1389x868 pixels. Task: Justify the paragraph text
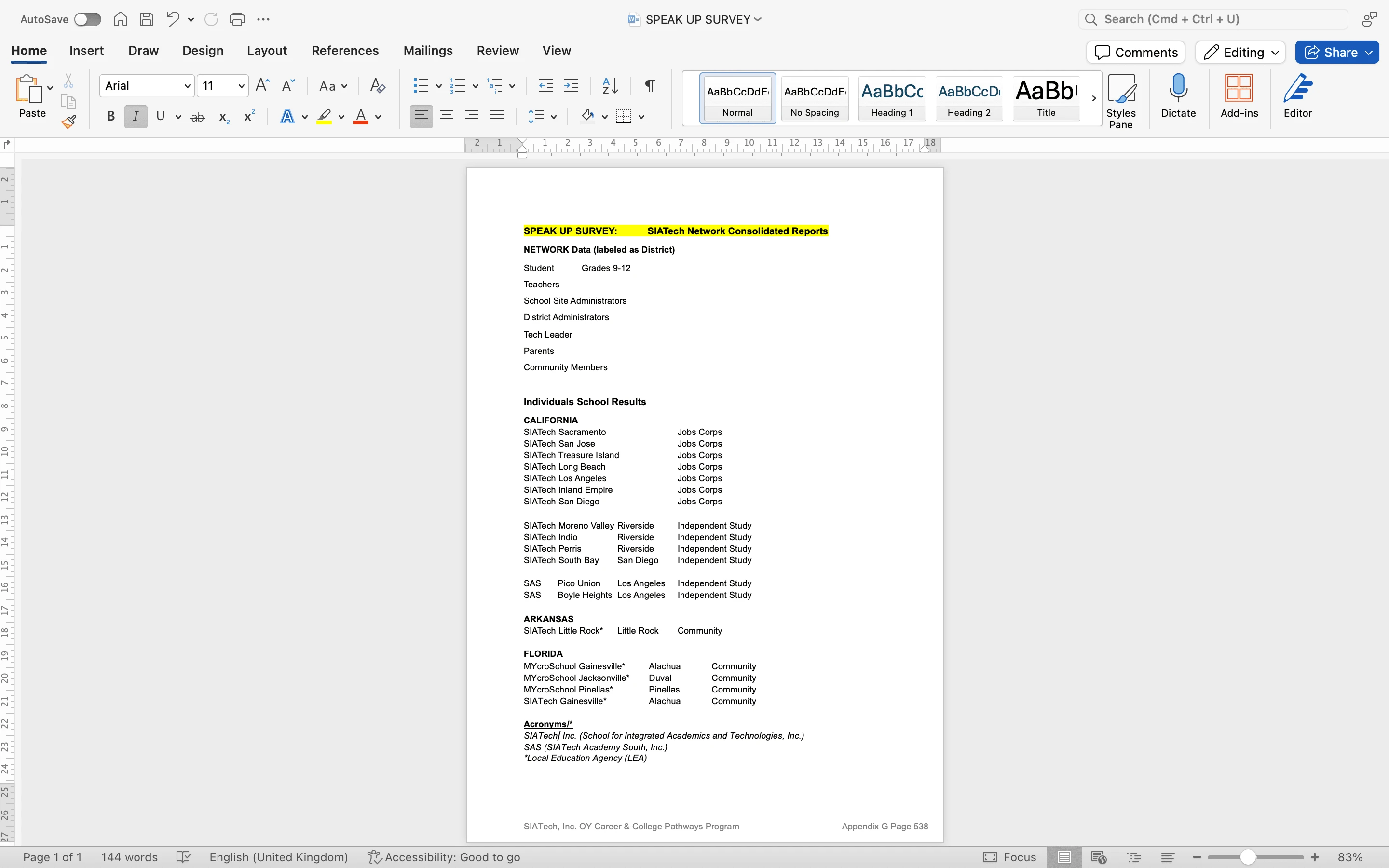click(496, 117)
